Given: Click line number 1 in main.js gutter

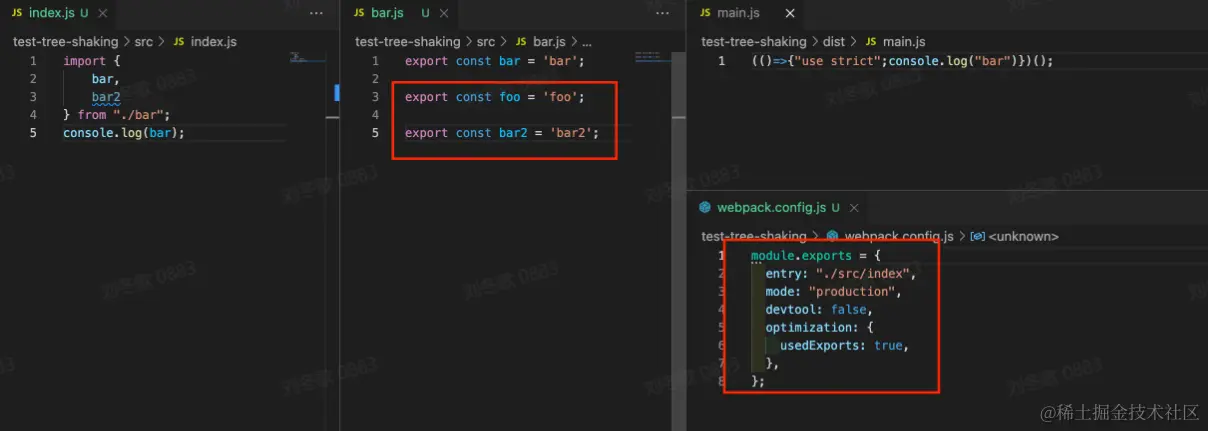Looking at the screenshot, I should (x=721, y=61).
